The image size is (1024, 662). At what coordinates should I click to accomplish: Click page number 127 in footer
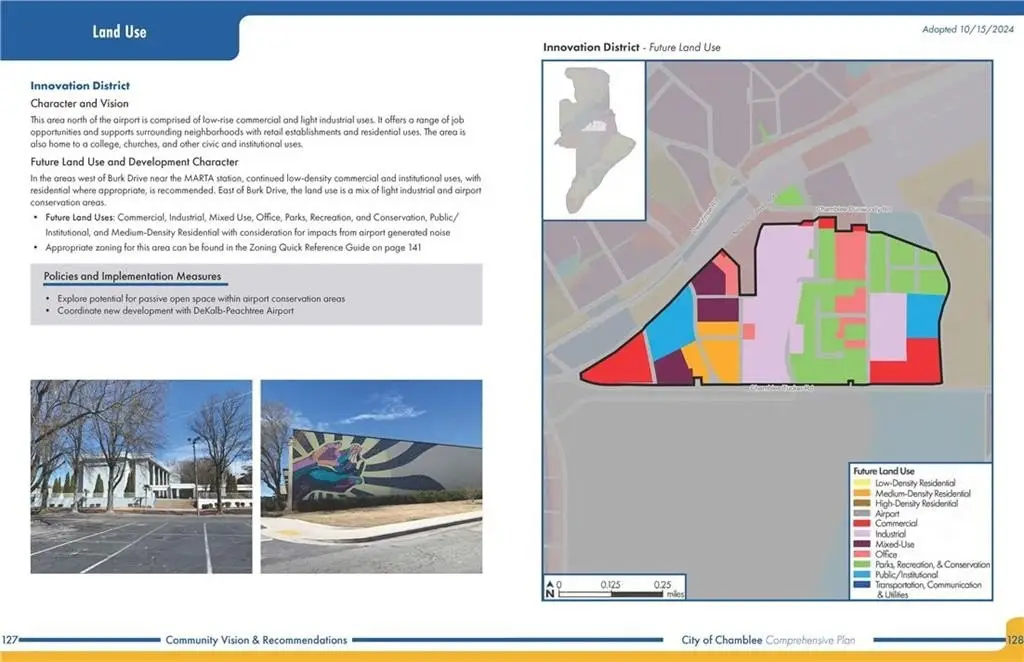[11, 640]
